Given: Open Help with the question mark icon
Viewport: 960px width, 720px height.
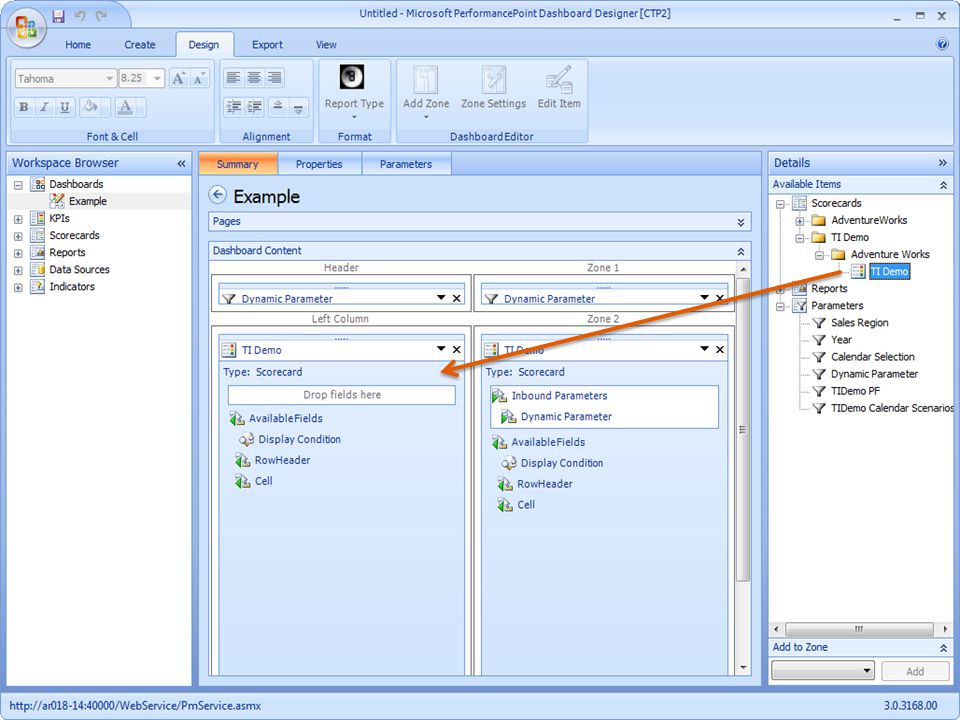Looking at the screenshot, I should pyautogui.click(x=942, y=44).
